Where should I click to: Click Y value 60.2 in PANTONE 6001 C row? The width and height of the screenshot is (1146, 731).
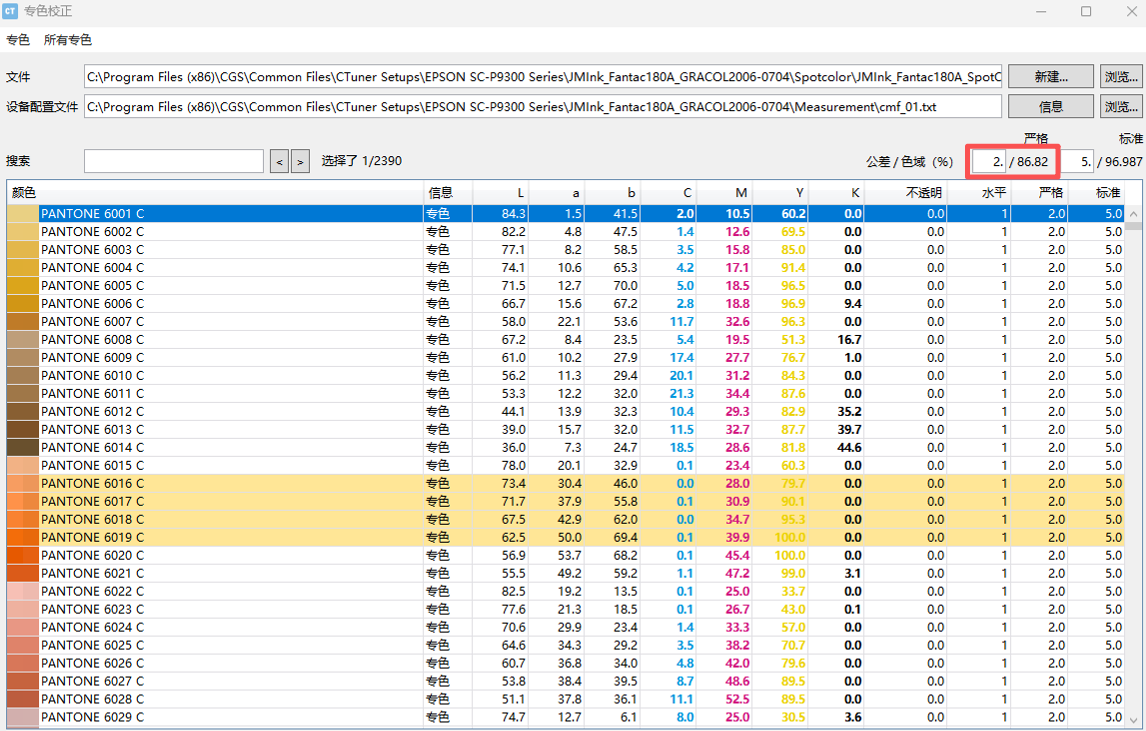(x=793, y=213)
